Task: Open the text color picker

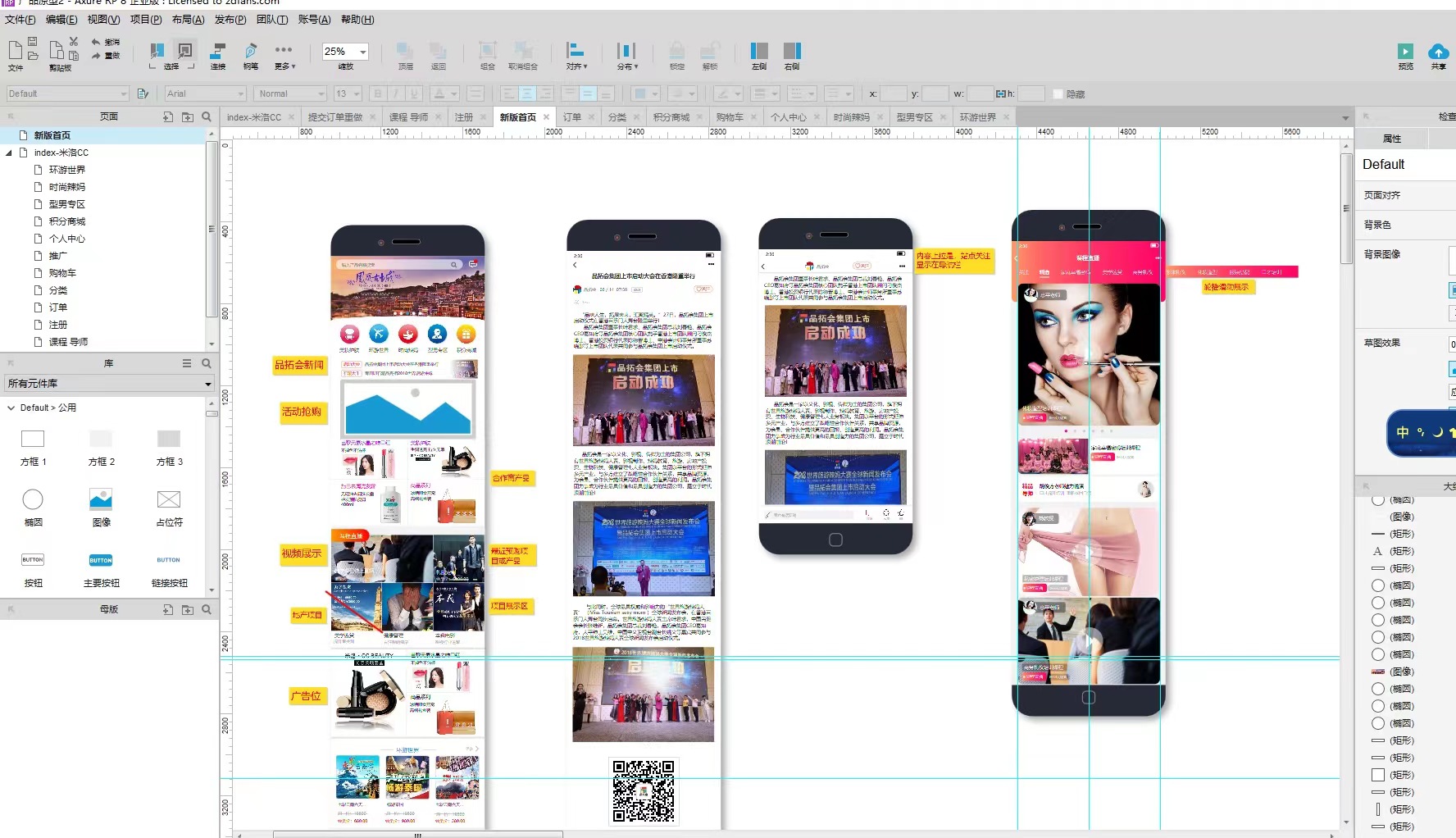Action: [x=444, y=93]
